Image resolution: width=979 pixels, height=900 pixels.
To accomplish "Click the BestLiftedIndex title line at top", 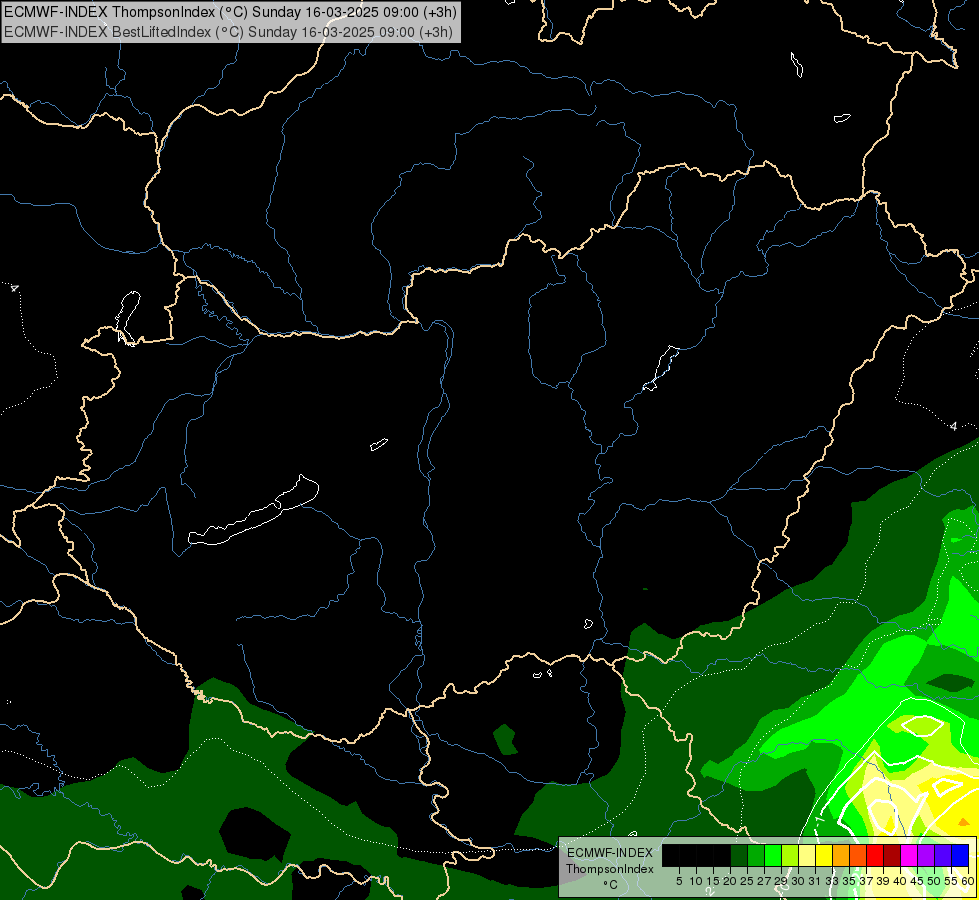I will pyautogui.click(x=229, y=32).
